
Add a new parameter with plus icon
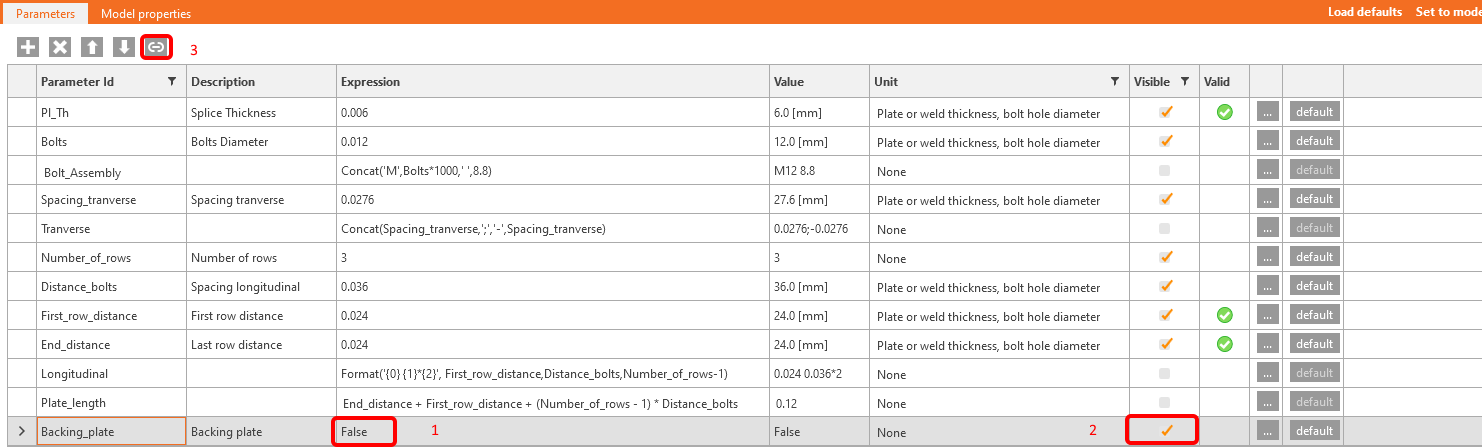(x=28, y=47)
